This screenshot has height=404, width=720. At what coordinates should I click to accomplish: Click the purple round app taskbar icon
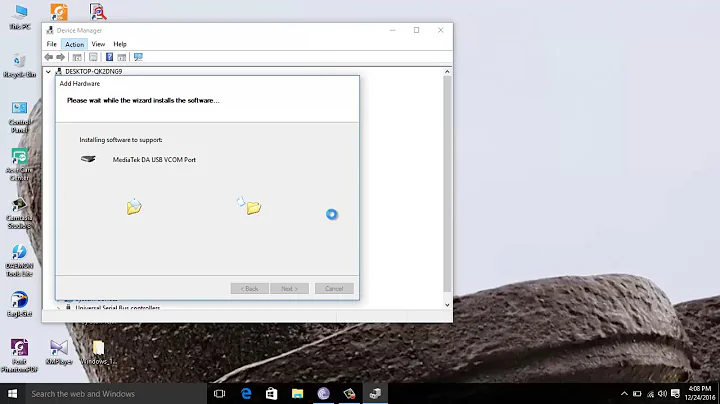coord(323,393)
